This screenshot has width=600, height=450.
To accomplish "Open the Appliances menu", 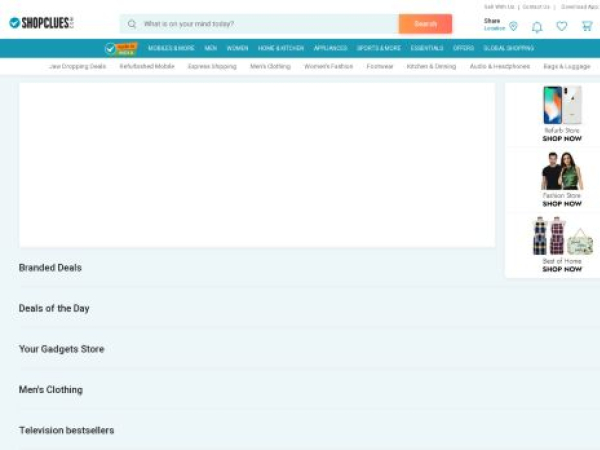I will tap(330, 48).
